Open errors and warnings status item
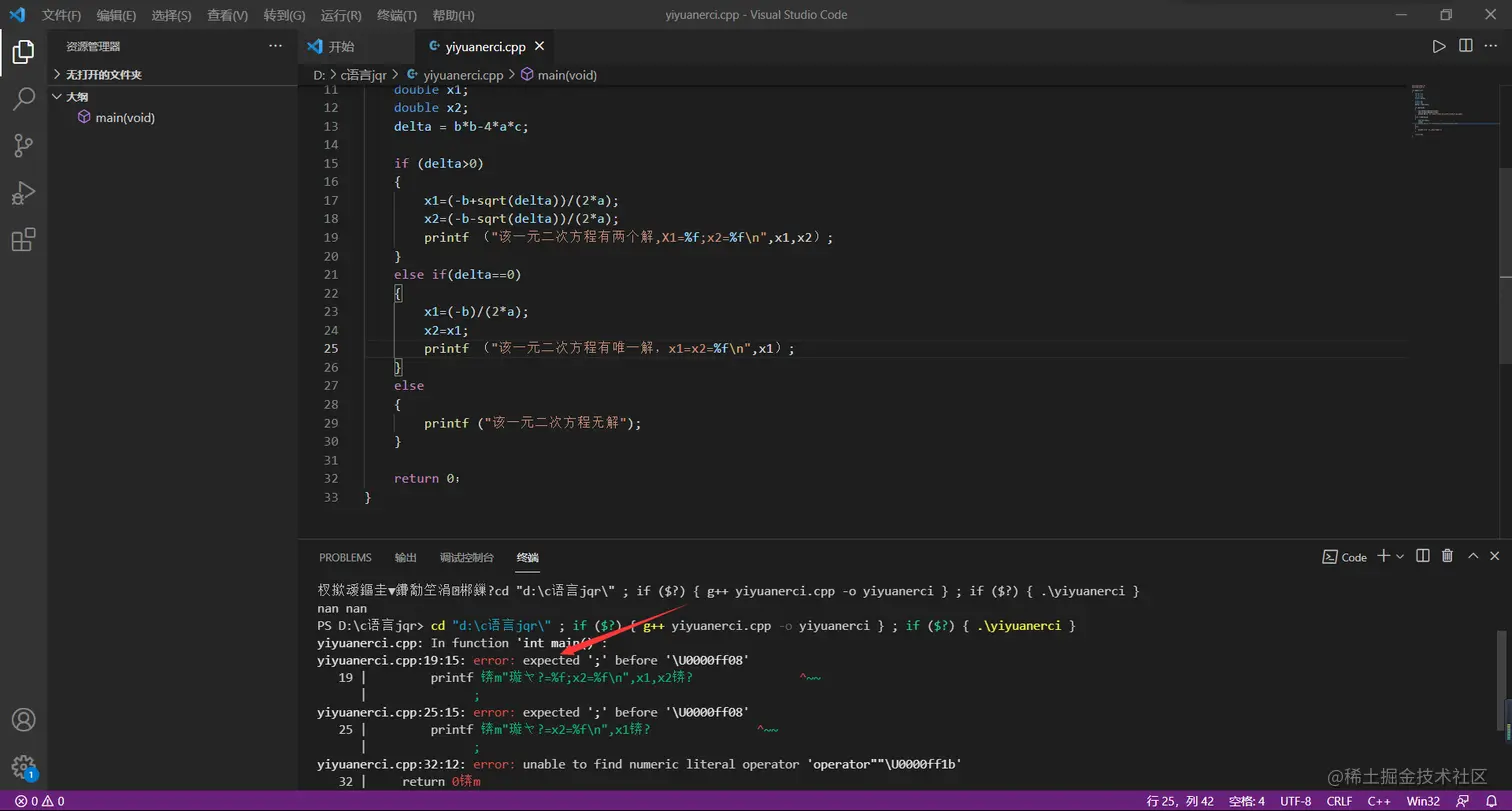 click(39, 801)
